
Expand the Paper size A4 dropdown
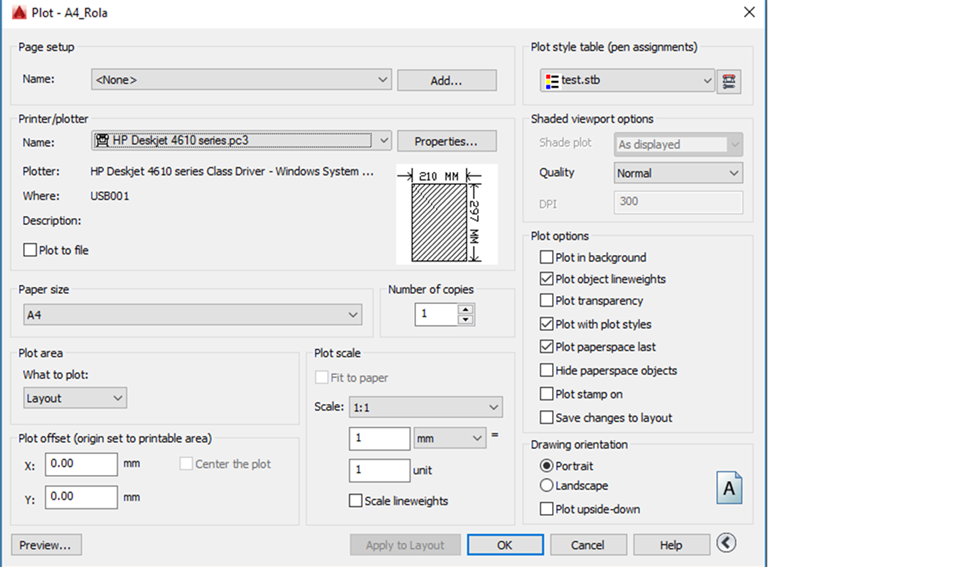click(x=192, y=315)
